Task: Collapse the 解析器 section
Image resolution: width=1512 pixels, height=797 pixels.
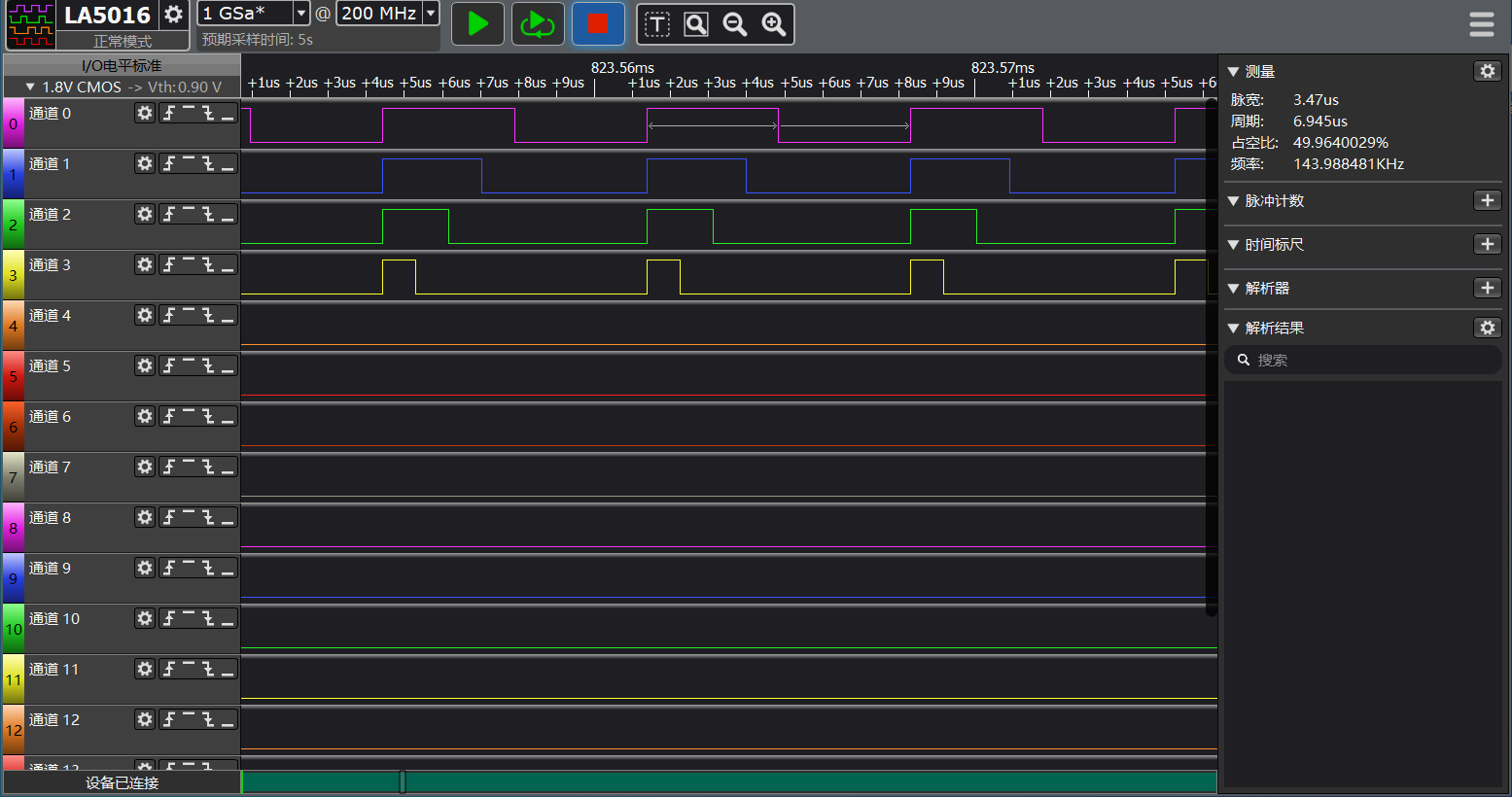Action: click(1233, 288)
